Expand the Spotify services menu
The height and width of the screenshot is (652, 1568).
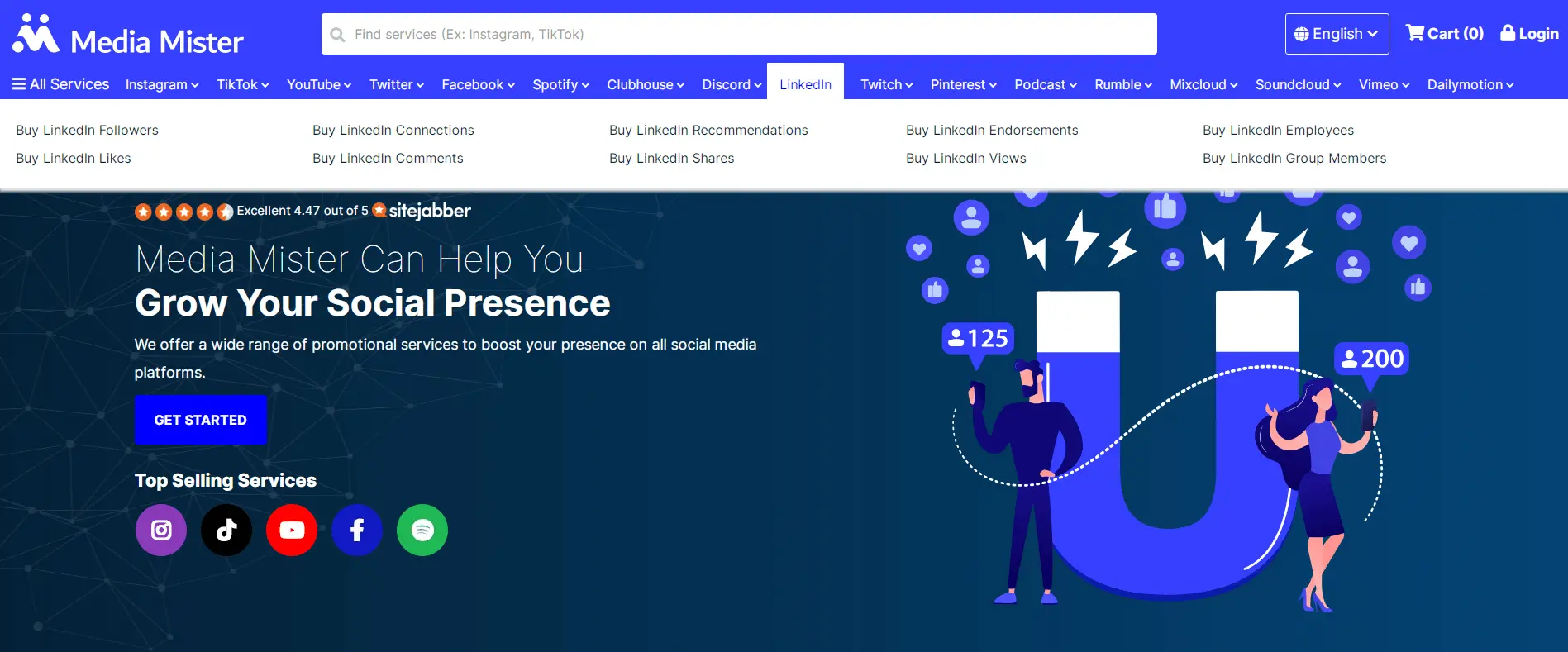tap(561, 84)
